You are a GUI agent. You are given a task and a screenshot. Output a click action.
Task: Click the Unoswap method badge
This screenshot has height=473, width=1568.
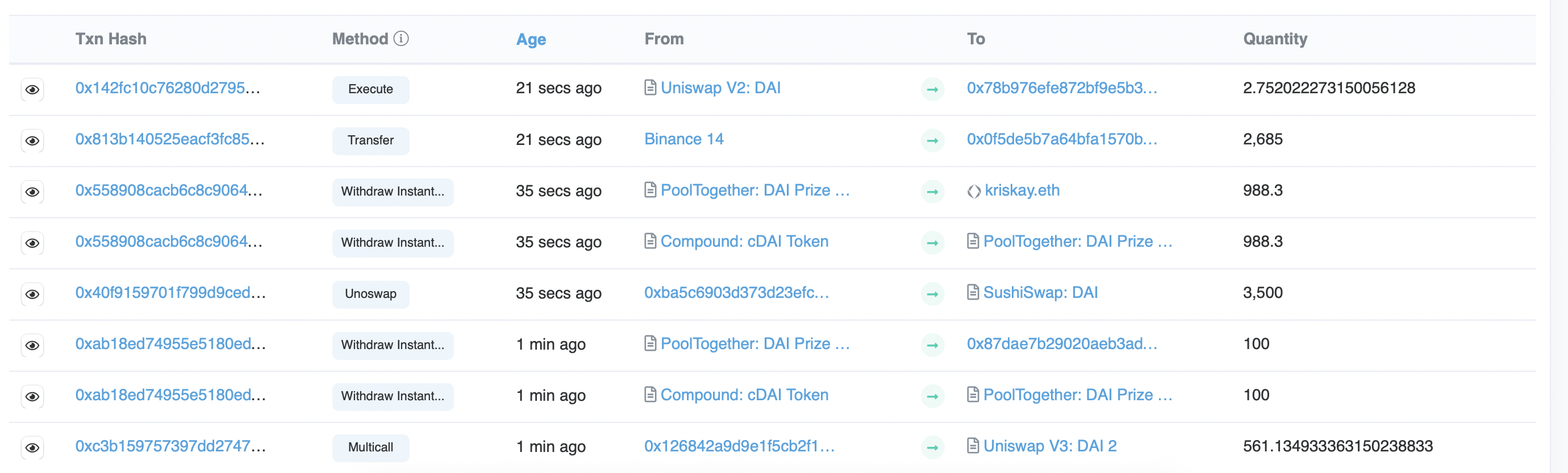[x=370, y=294]
